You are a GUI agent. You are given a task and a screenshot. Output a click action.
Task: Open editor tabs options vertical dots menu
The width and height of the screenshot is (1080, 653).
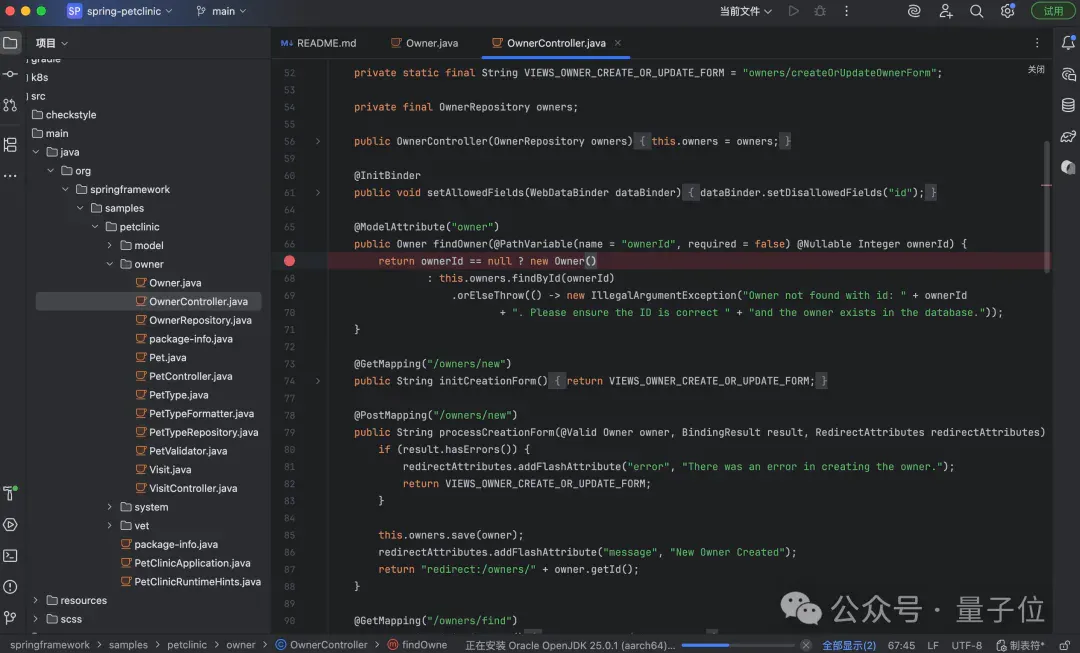[1037, 43]
